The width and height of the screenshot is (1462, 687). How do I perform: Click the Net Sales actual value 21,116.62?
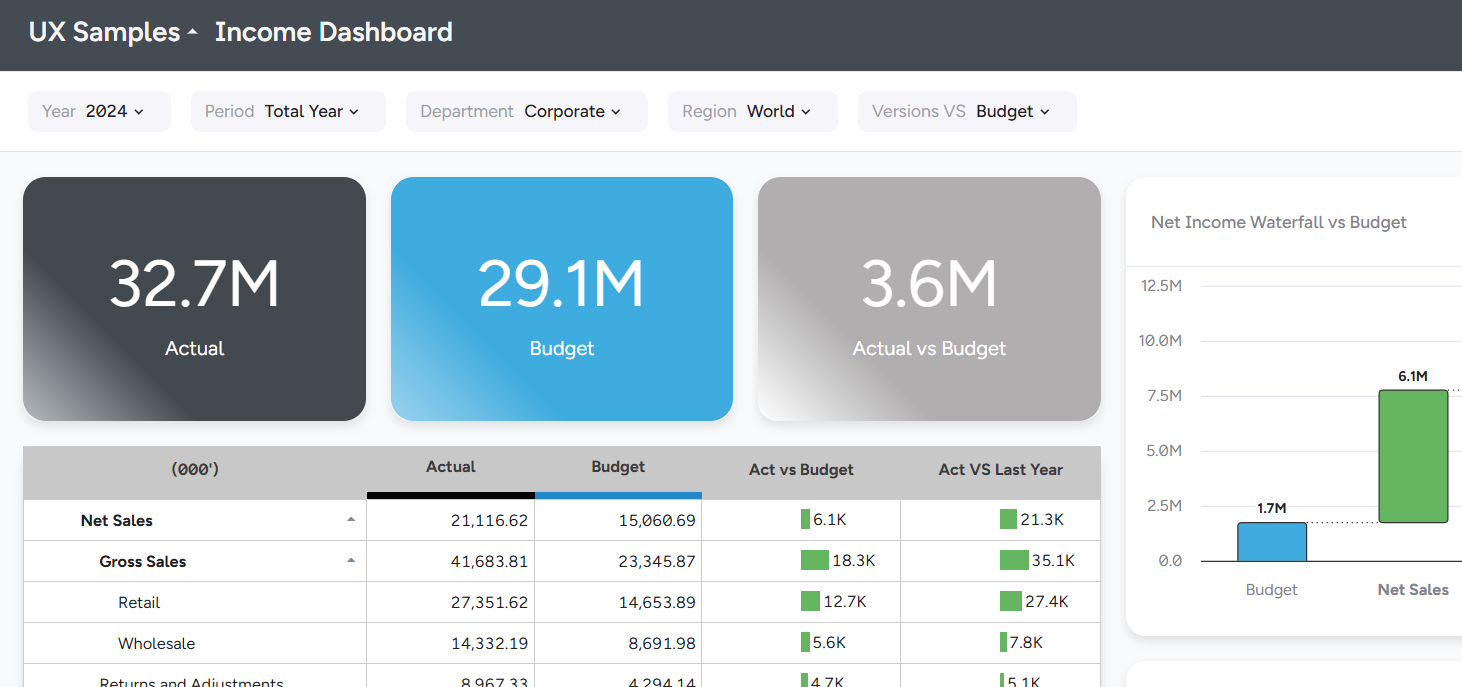[x=489, y=521]
